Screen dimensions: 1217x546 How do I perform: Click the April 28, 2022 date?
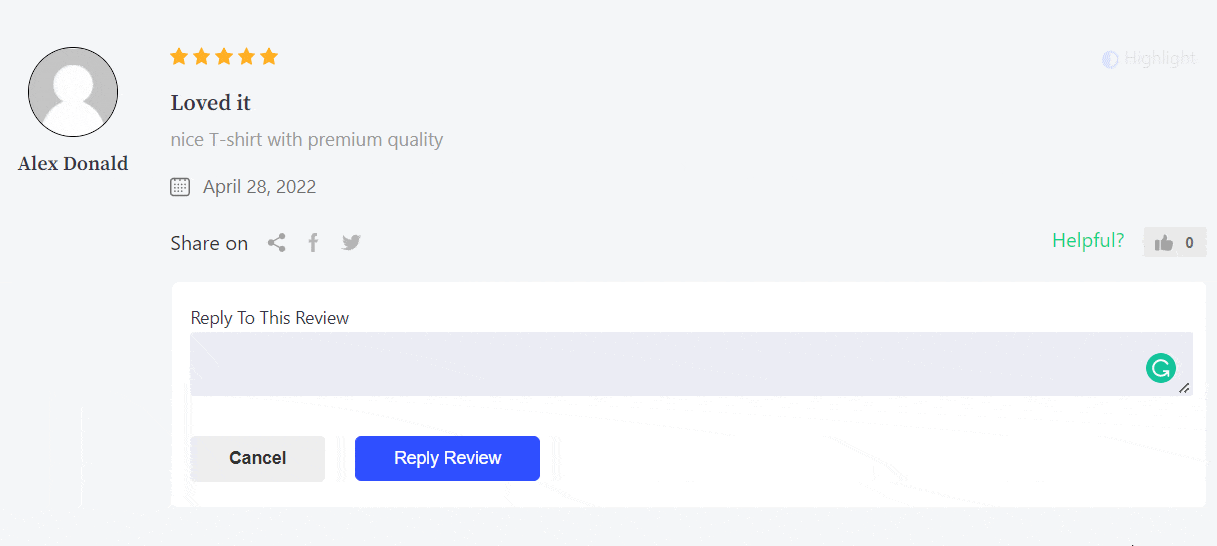pyautogui.click(x=259, y=187)
